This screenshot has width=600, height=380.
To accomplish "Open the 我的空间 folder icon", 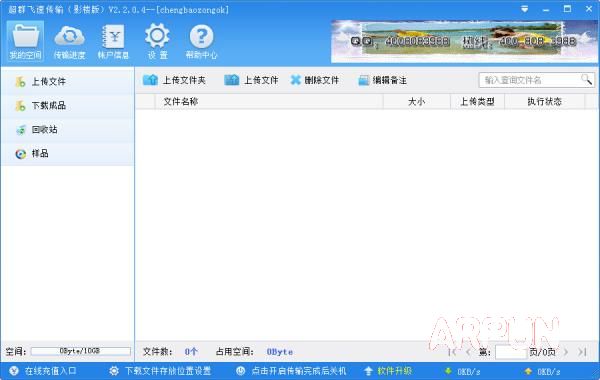I will point(25,41).
